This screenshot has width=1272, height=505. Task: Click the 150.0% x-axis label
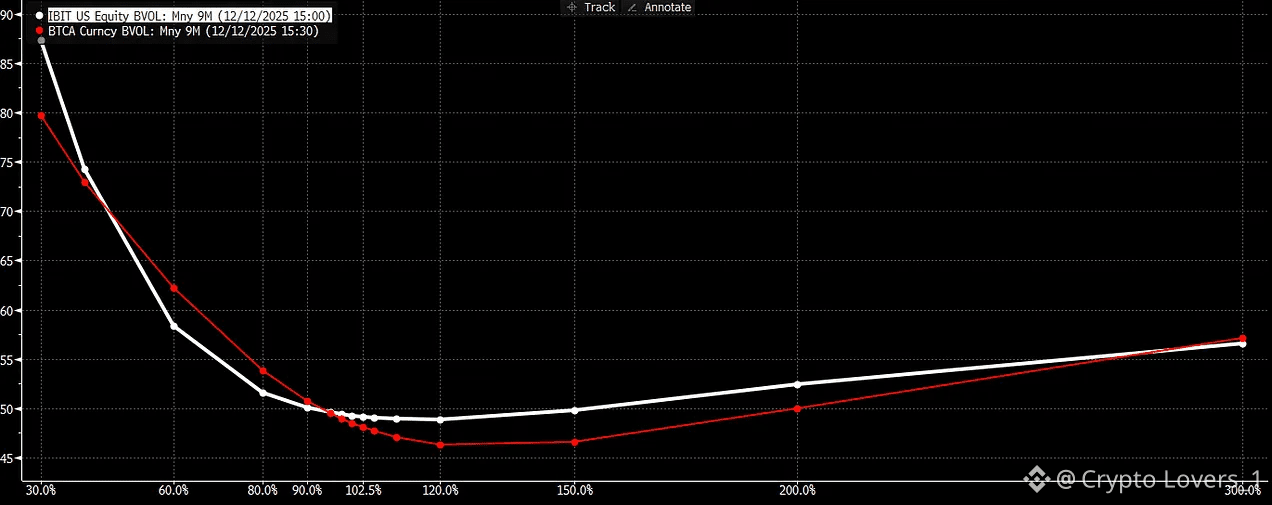(574, 490)
